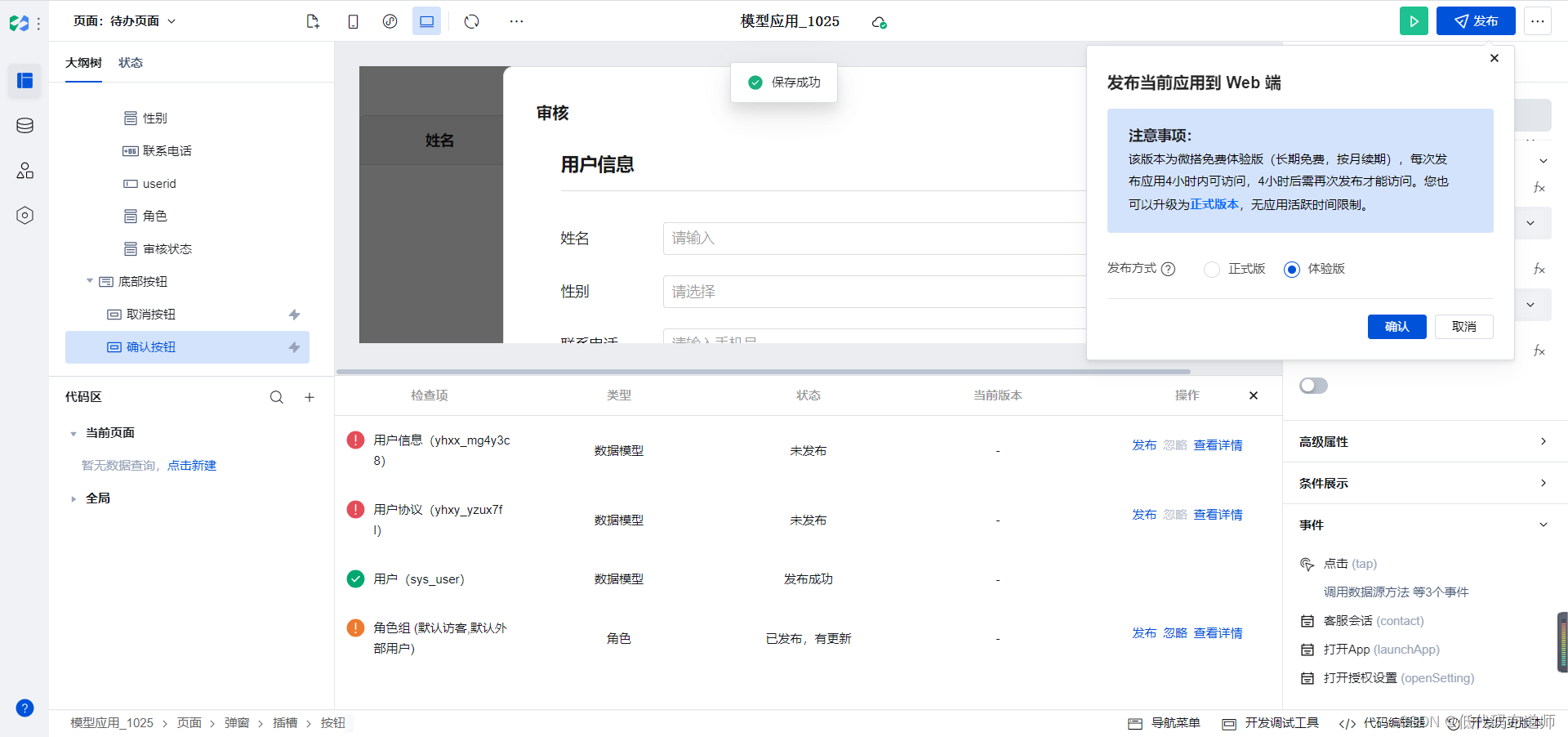Click lightning event icon on 确认按钮

point(294,347)
